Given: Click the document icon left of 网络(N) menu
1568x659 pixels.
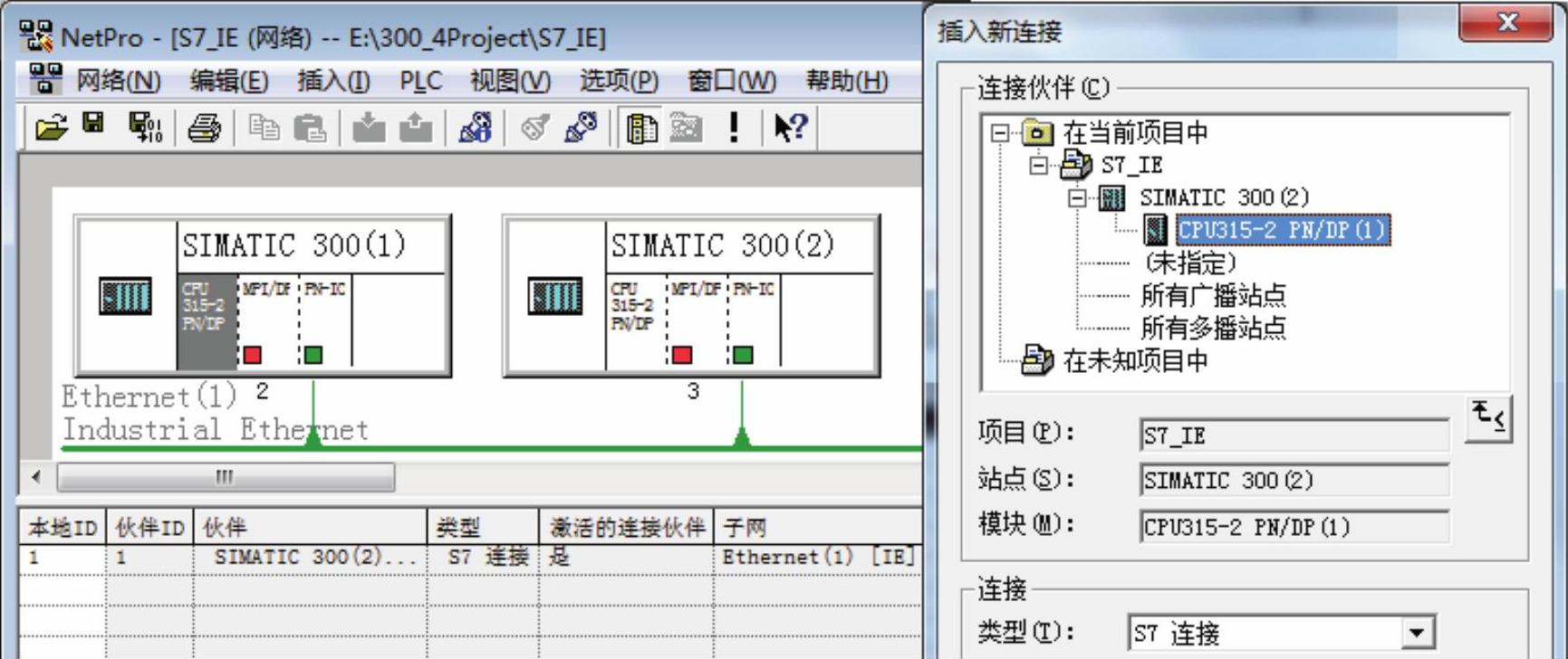Looking at the screenshot, I should tap(45, 80).
